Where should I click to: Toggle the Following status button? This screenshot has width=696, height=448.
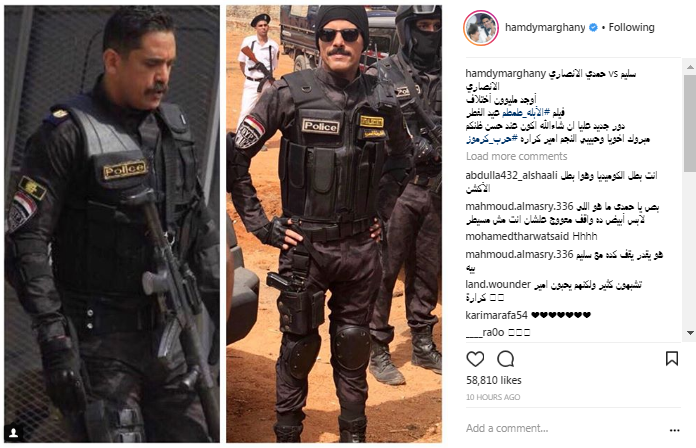point(631,28)
